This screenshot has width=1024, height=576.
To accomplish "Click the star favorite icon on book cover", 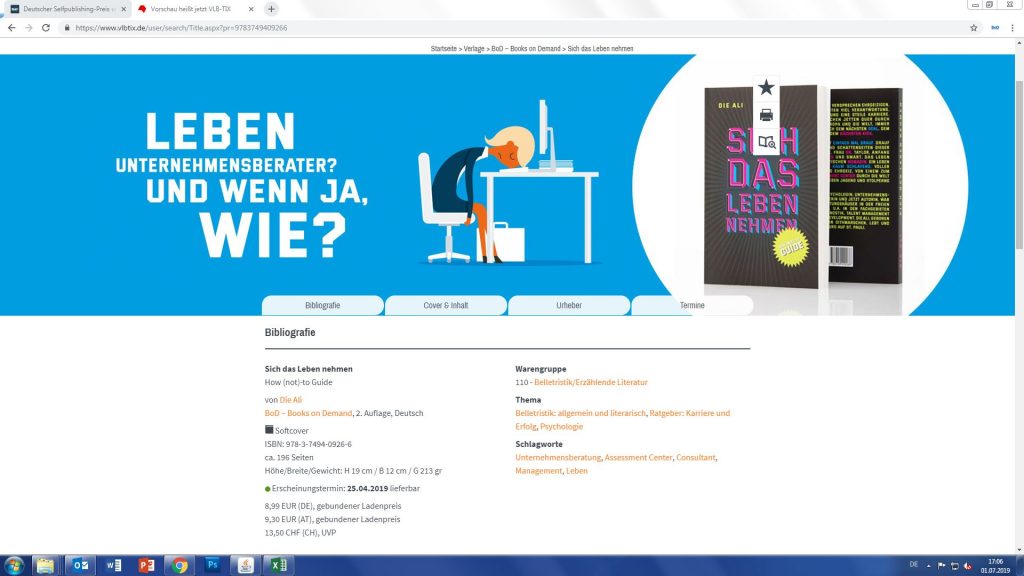I will click(766, 88).
